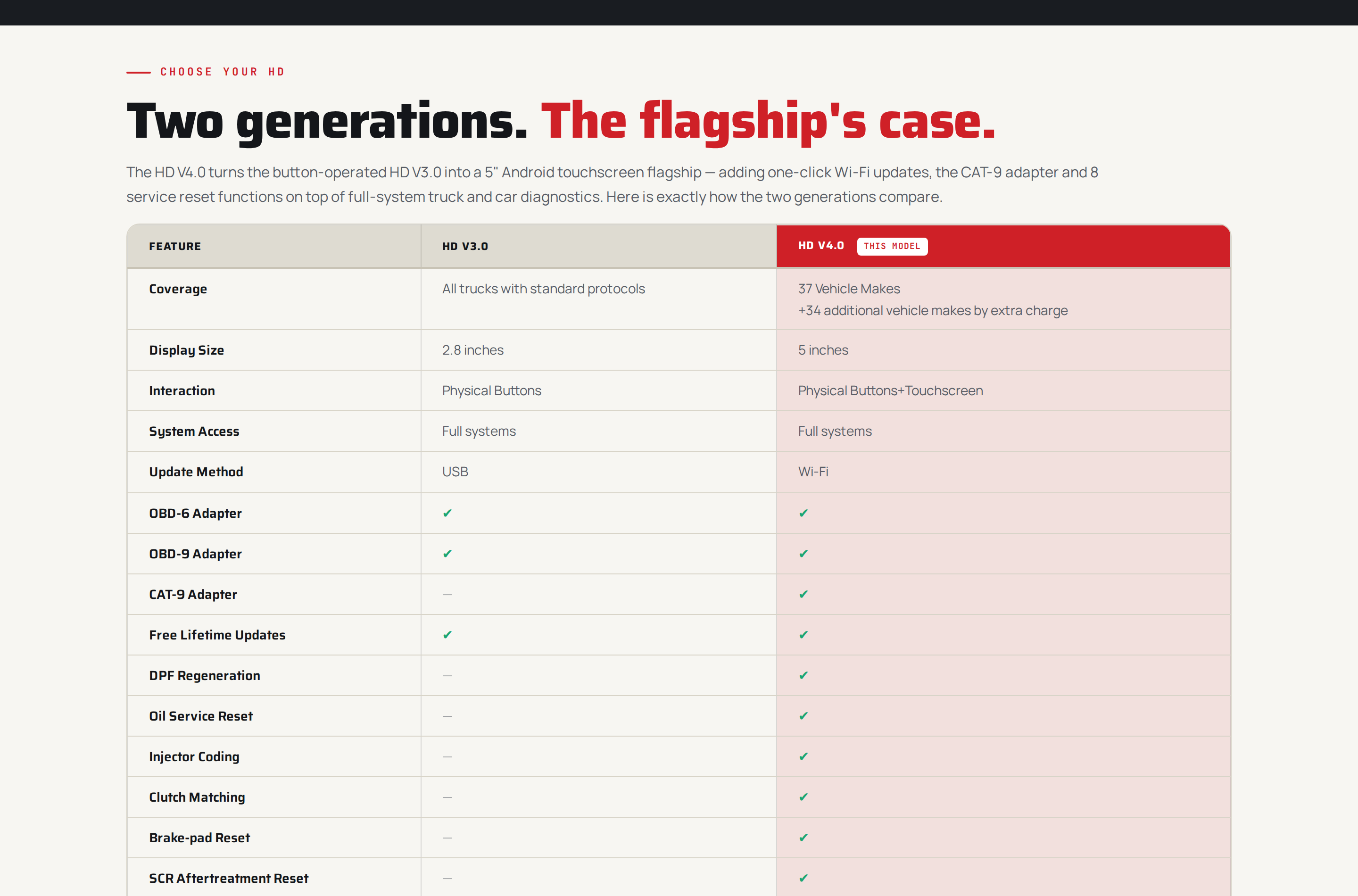1358x896 pixels.
Task: Click the Clutch Matching checkmark under HD V4.0
Action: pyautogui.click(x=803, y=797)
